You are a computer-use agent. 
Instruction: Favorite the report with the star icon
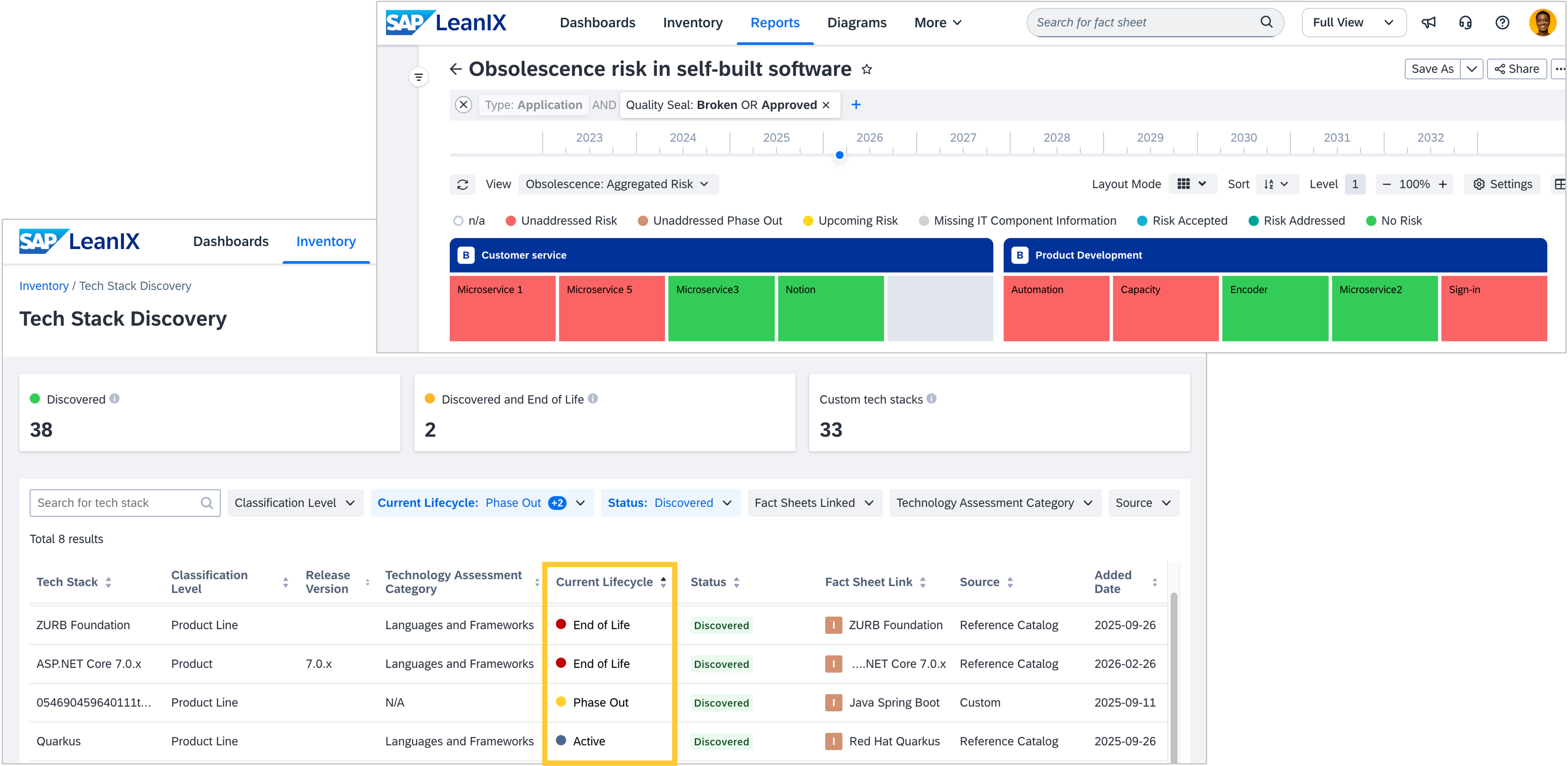(x=867, y=69)
